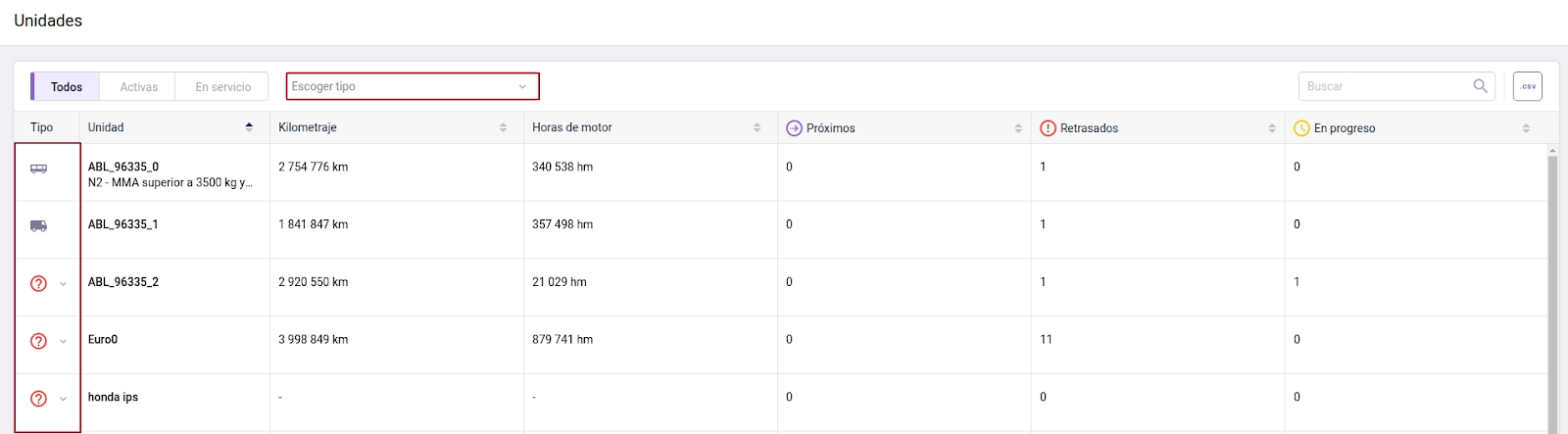
Task: Click the truck type icon for ABL_96335_1
Action: pyautogui.click(x=38, y=226)
